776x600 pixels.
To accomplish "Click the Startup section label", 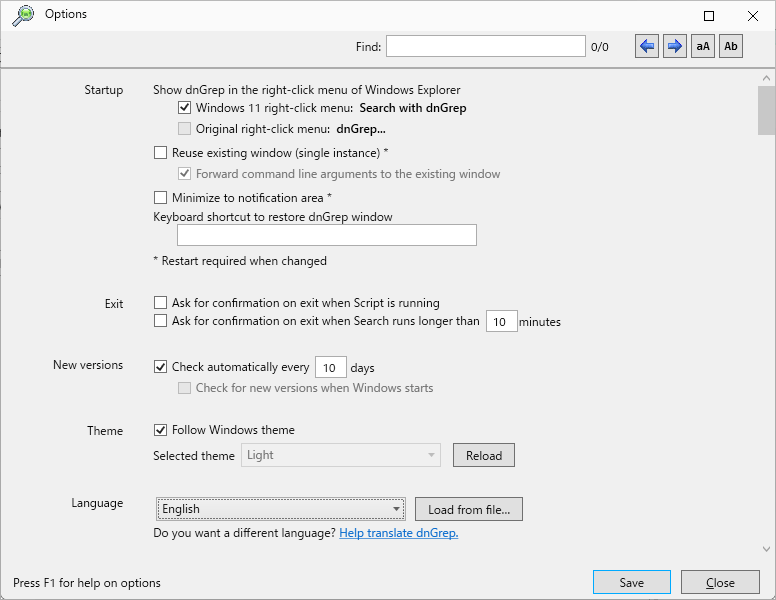I will 103,90.
